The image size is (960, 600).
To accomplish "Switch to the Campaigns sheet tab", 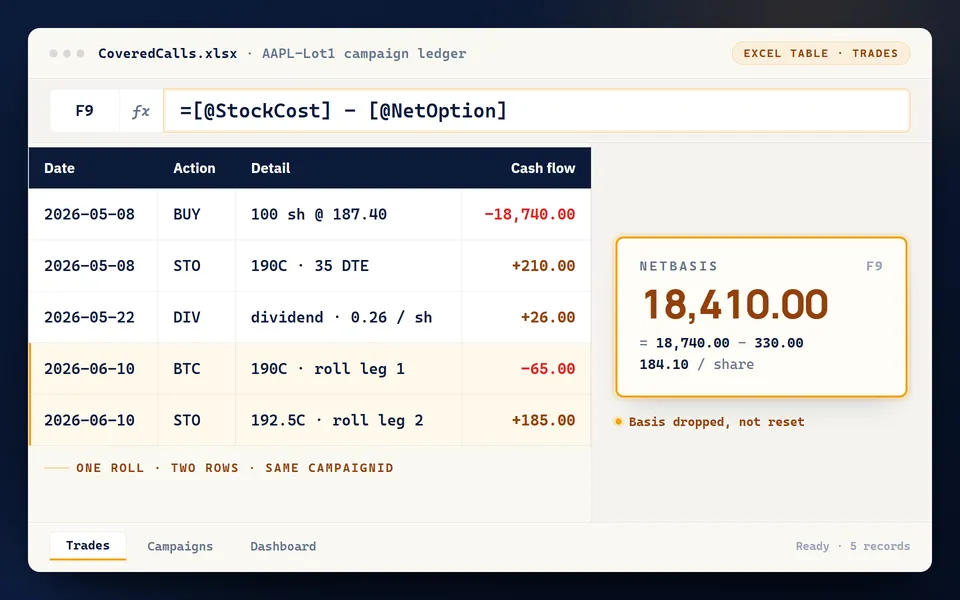I will pos(180,546).
